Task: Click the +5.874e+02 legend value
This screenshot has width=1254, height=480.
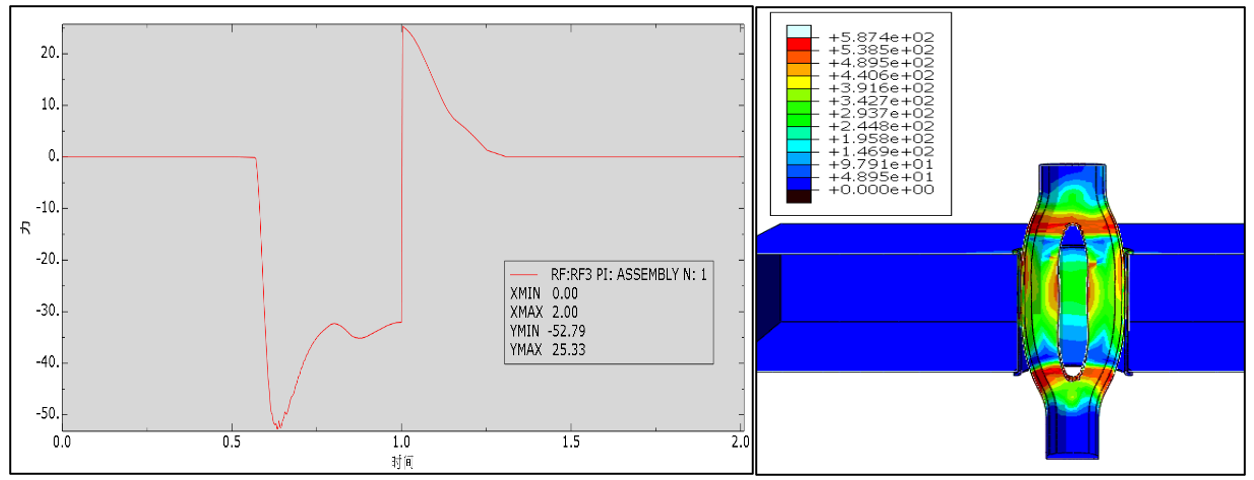Action: tap(880, 37)
